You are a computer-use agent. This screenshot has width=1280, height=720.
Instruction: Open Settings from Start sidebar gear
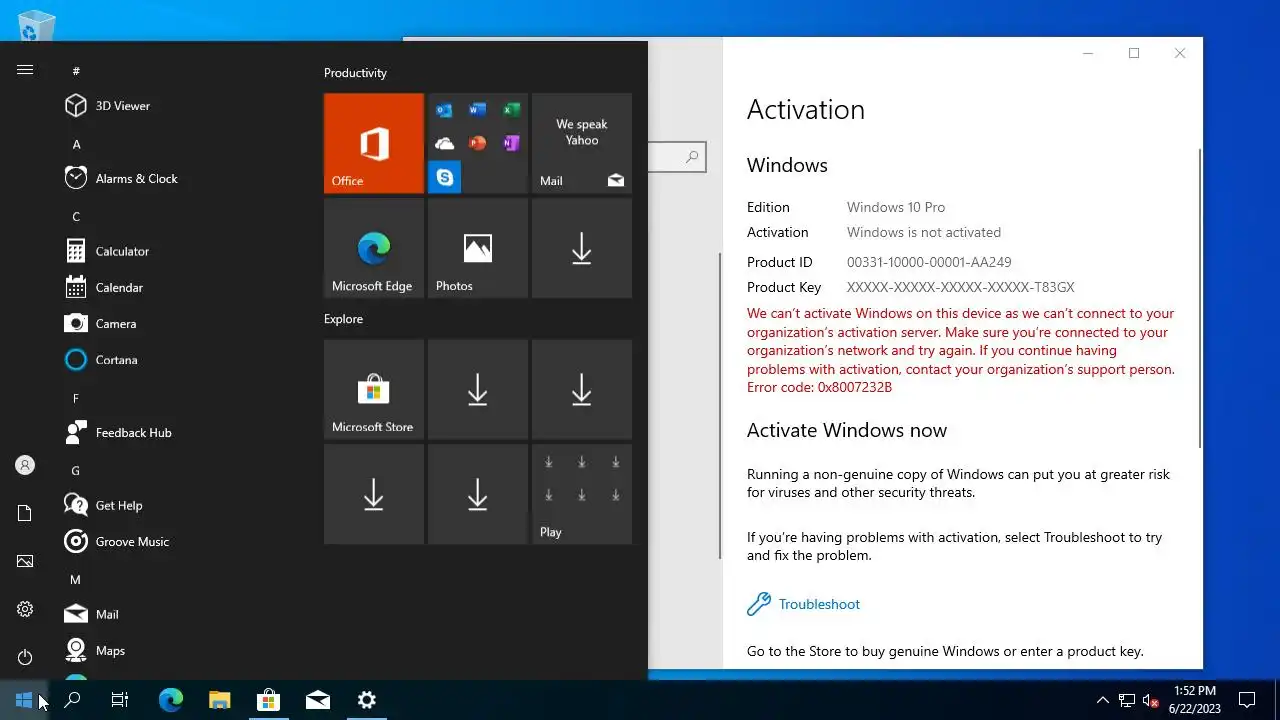25,609
